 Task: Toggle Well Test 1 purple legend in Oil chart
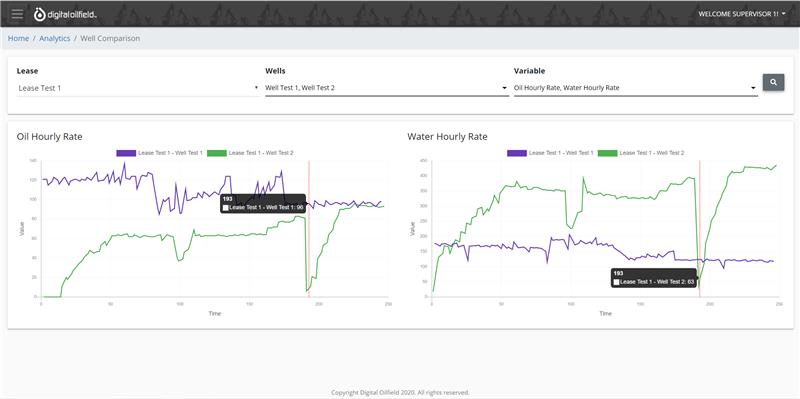click(x=160, y=153)
